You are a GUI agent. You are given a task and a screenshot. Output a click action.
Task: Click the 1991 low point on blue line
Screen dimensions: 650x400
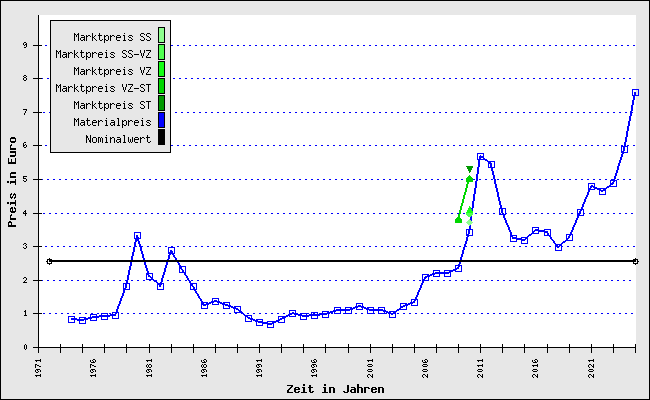(259, 322)
